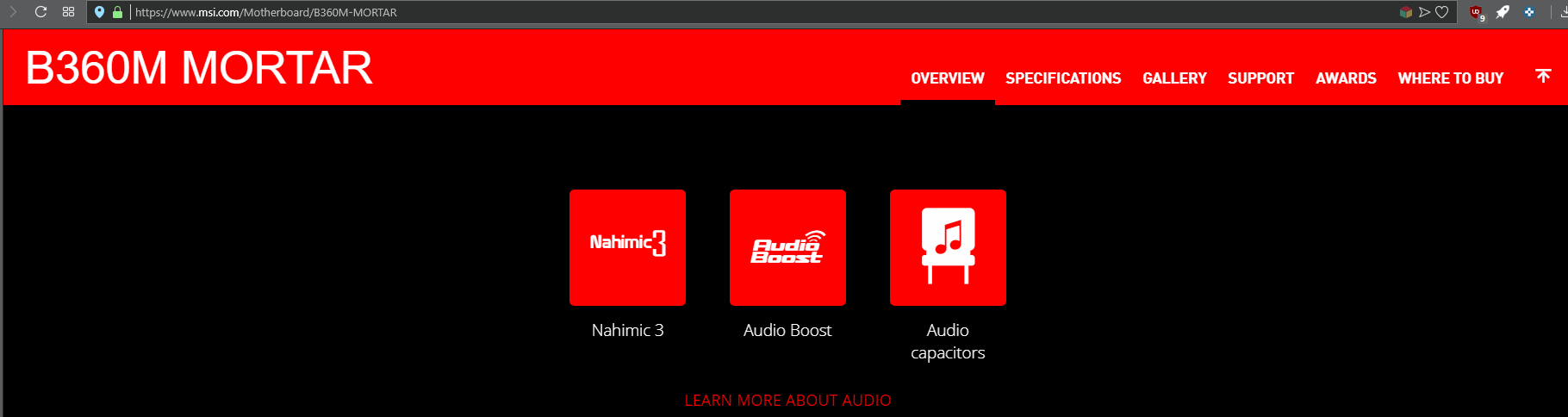The height and width of the screenshot is (417, 1568).
Task: Reload the page with the refresh icon
Action: pyautogui.click(x=40, y=12)
